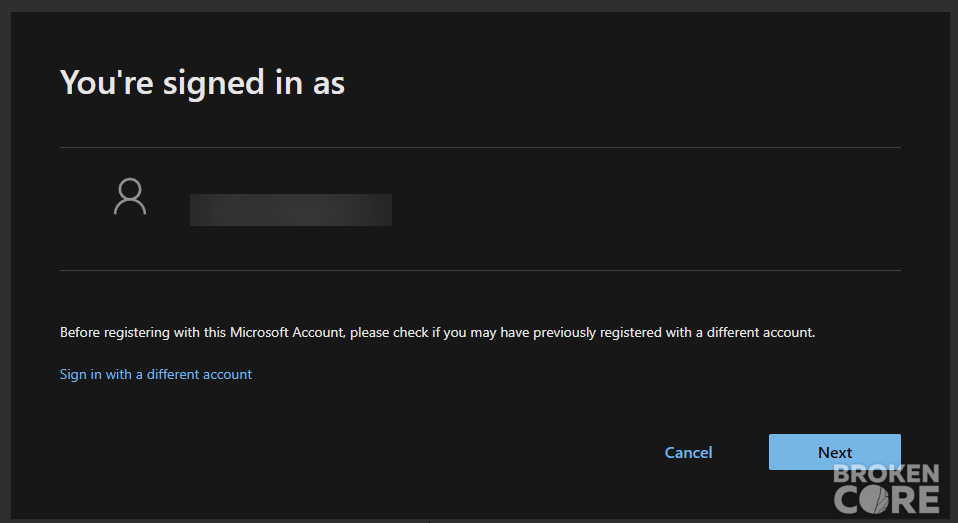Select the blurred account name field
The height and width of the screenshot is (523, 958).
[291, 210]
